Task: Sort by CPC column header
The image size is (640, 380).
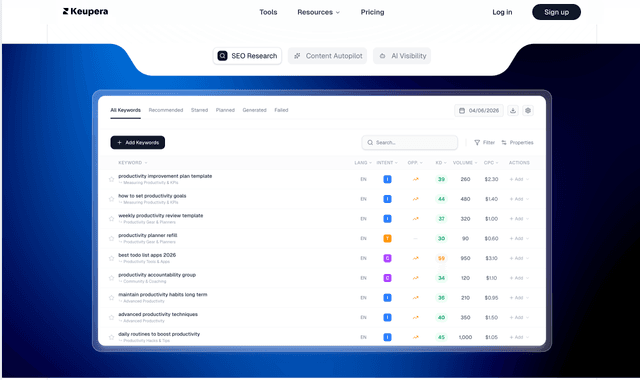Action: [x=491, y=163]
